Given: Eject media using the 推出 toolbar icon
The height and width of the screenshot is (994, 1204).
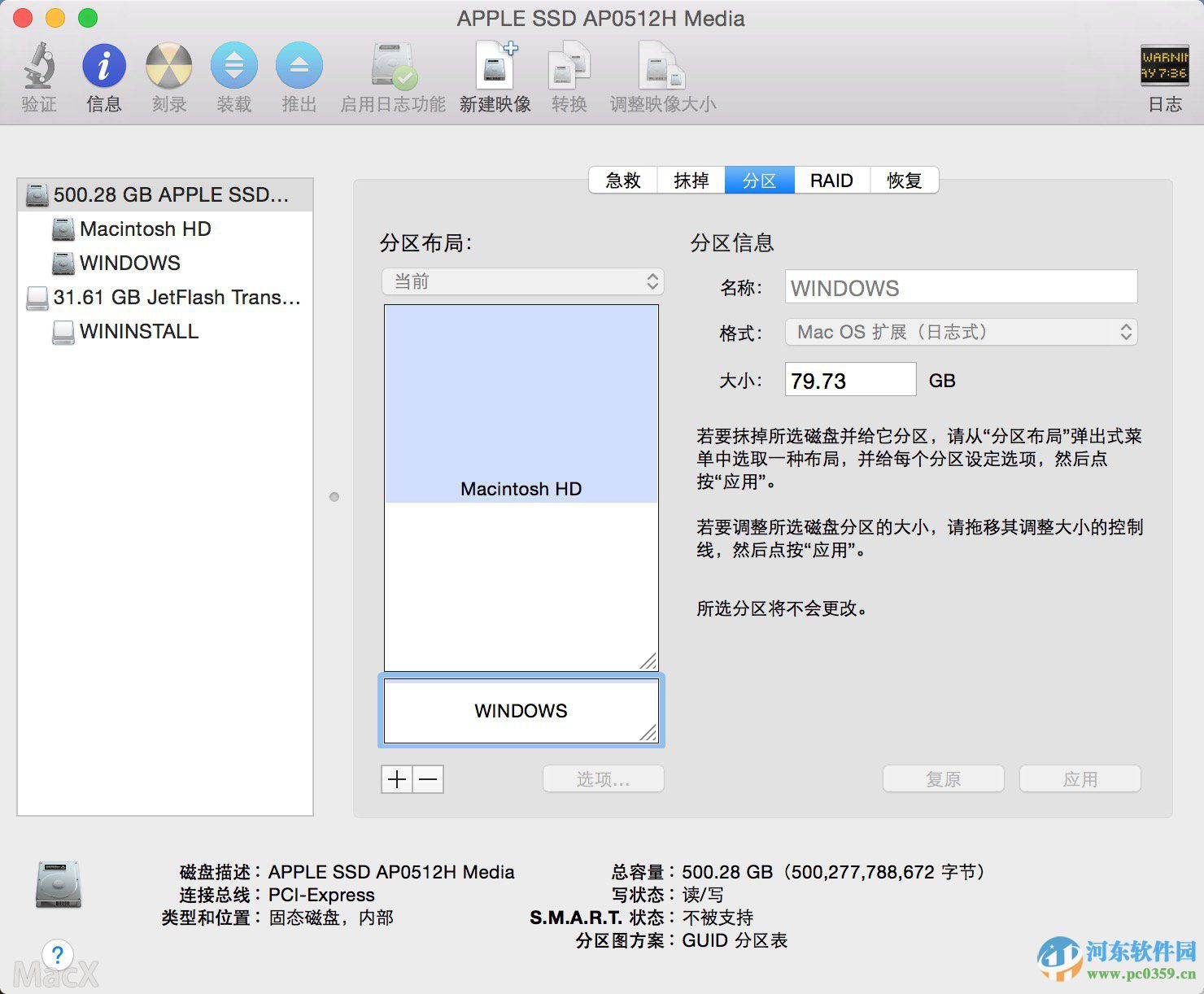Looking at the screenshot, I should (x=299, y=73).
